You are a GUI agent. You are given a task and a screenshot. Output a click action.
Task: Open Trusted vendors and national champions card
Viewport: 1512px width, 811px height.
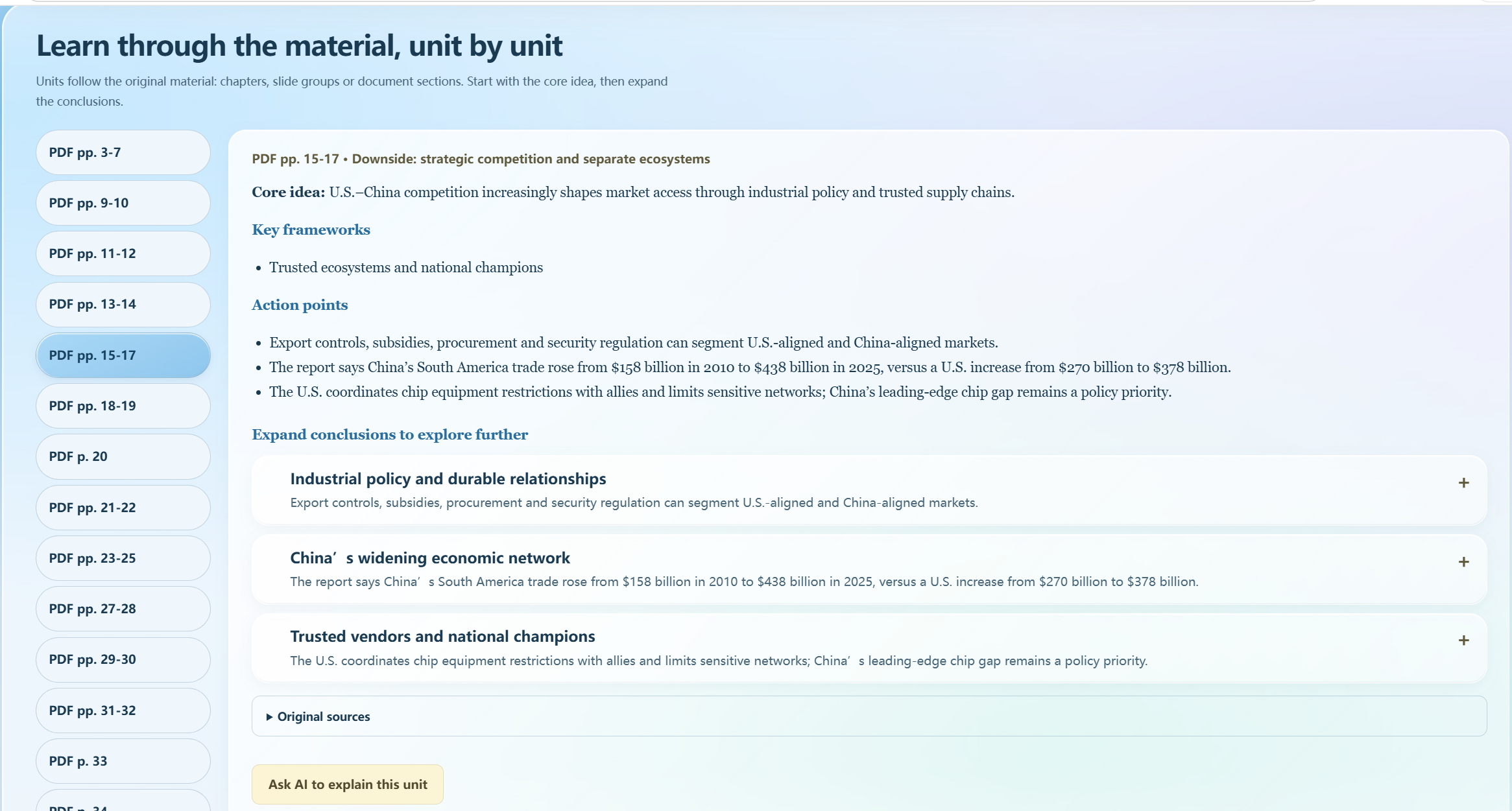tap(869, 648)
